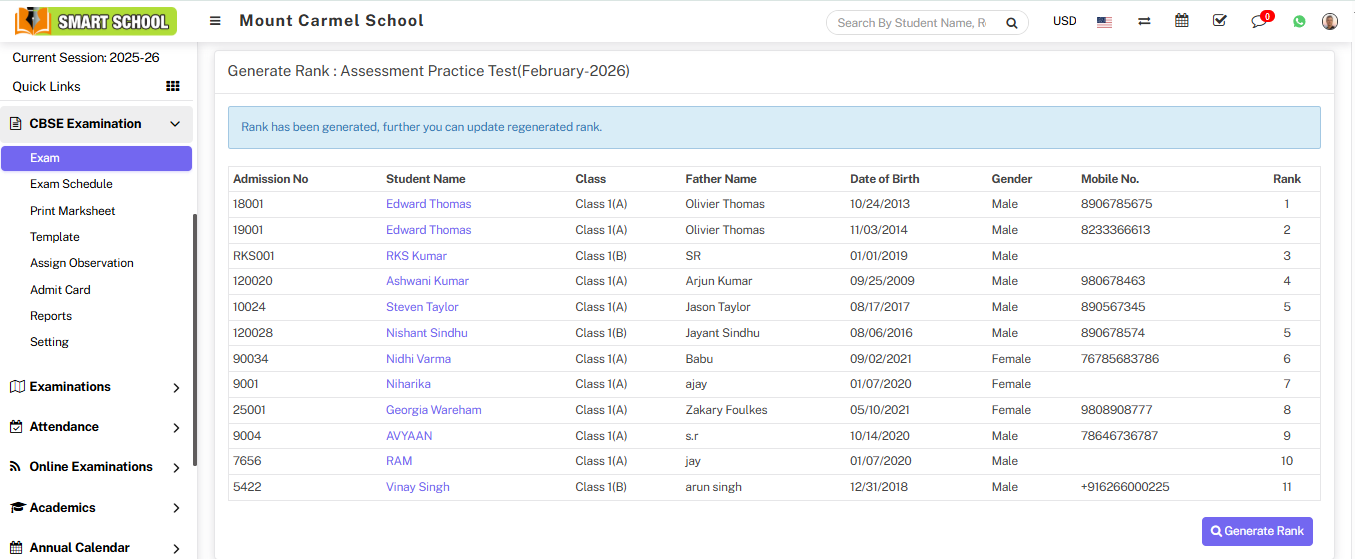Open Vinay Singh student profile link

(417, 487)
